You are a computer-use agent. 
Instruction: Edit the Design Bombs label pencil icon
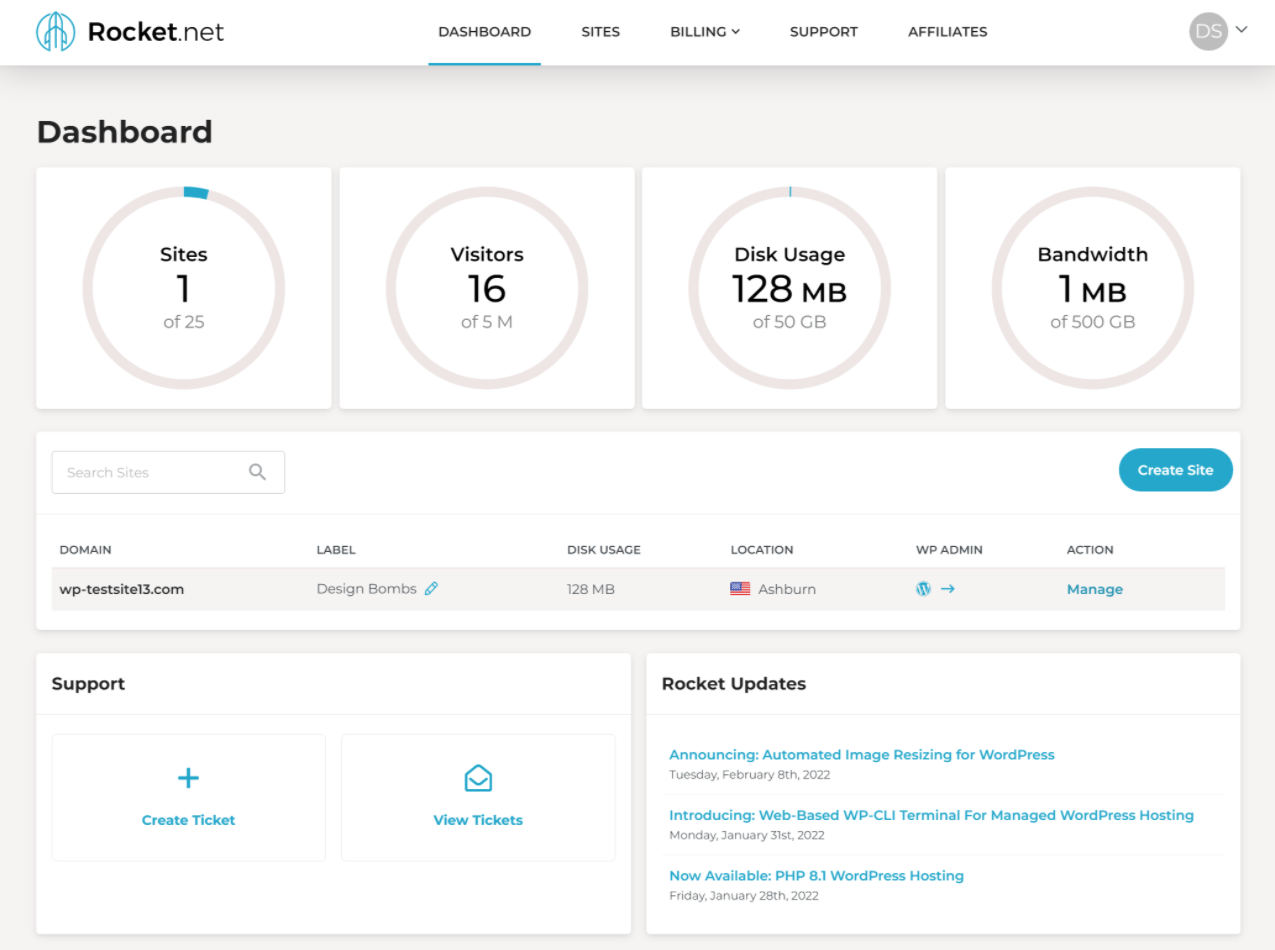[x=431, y=588]
